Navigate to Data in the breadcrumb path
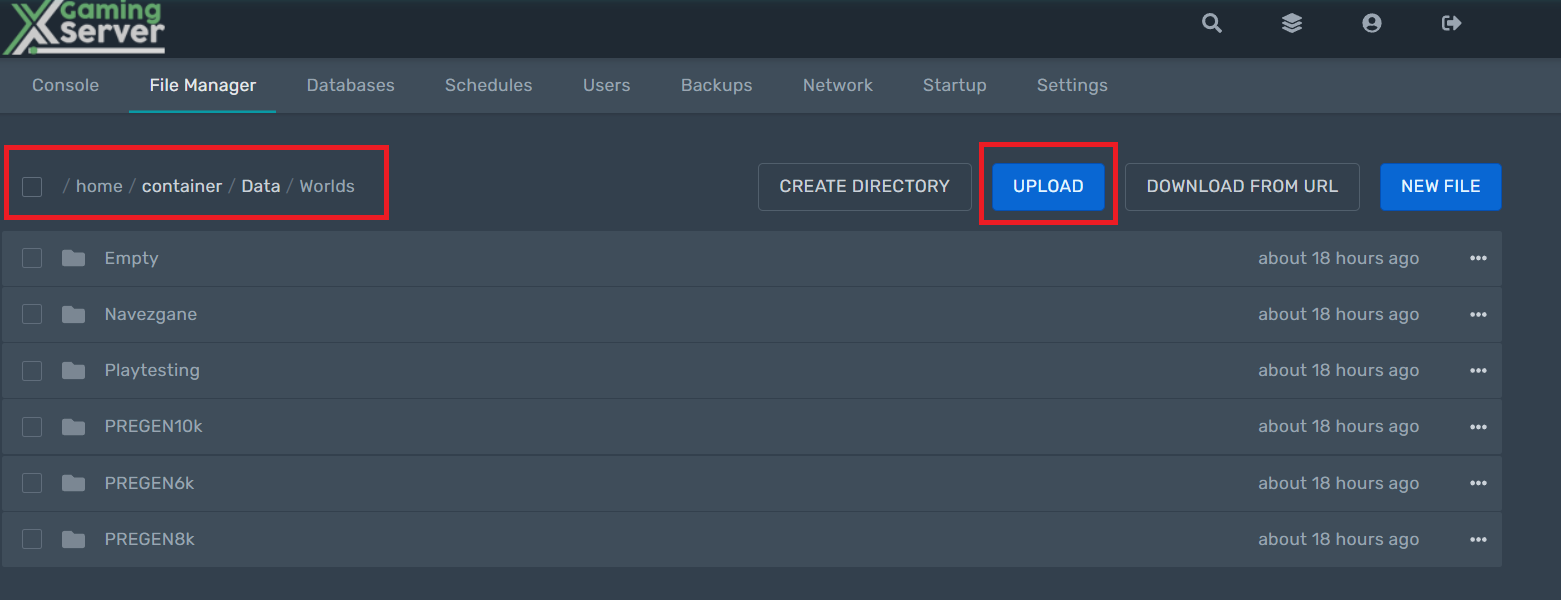 (x=260, y=185)
